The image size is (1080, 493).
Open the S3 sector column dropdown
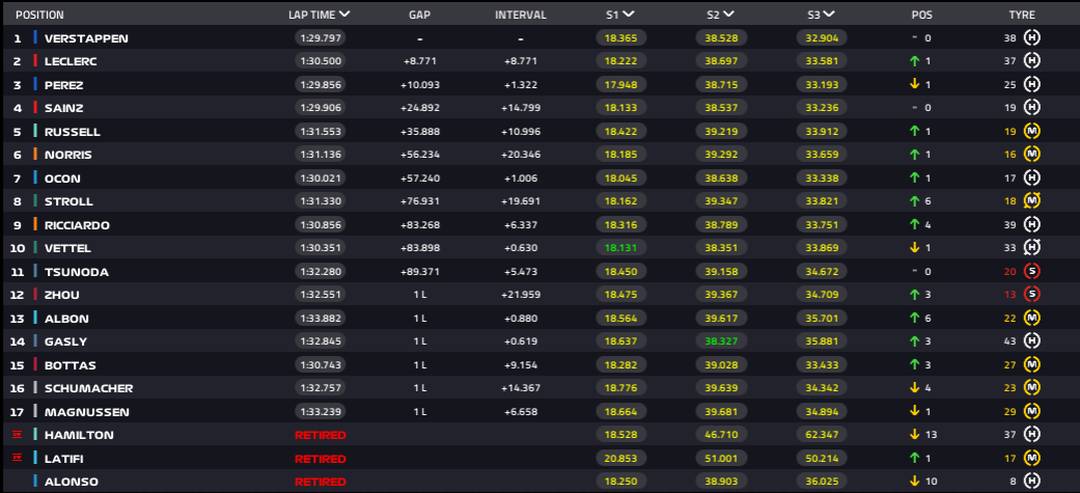[x=829, y=14]
